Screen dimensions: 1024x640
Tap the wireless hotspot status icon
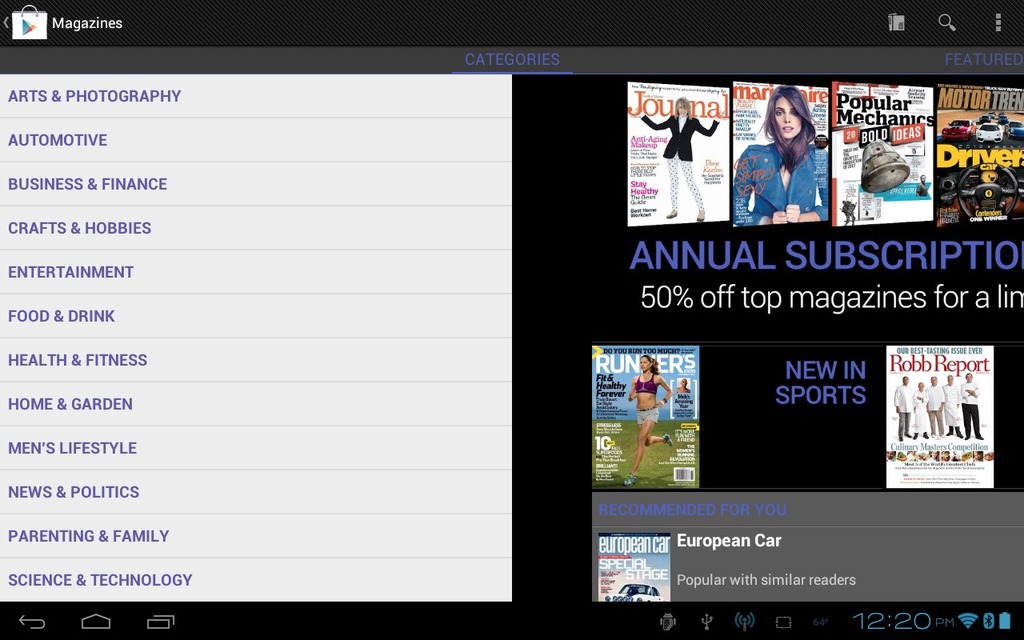point(744,622)
